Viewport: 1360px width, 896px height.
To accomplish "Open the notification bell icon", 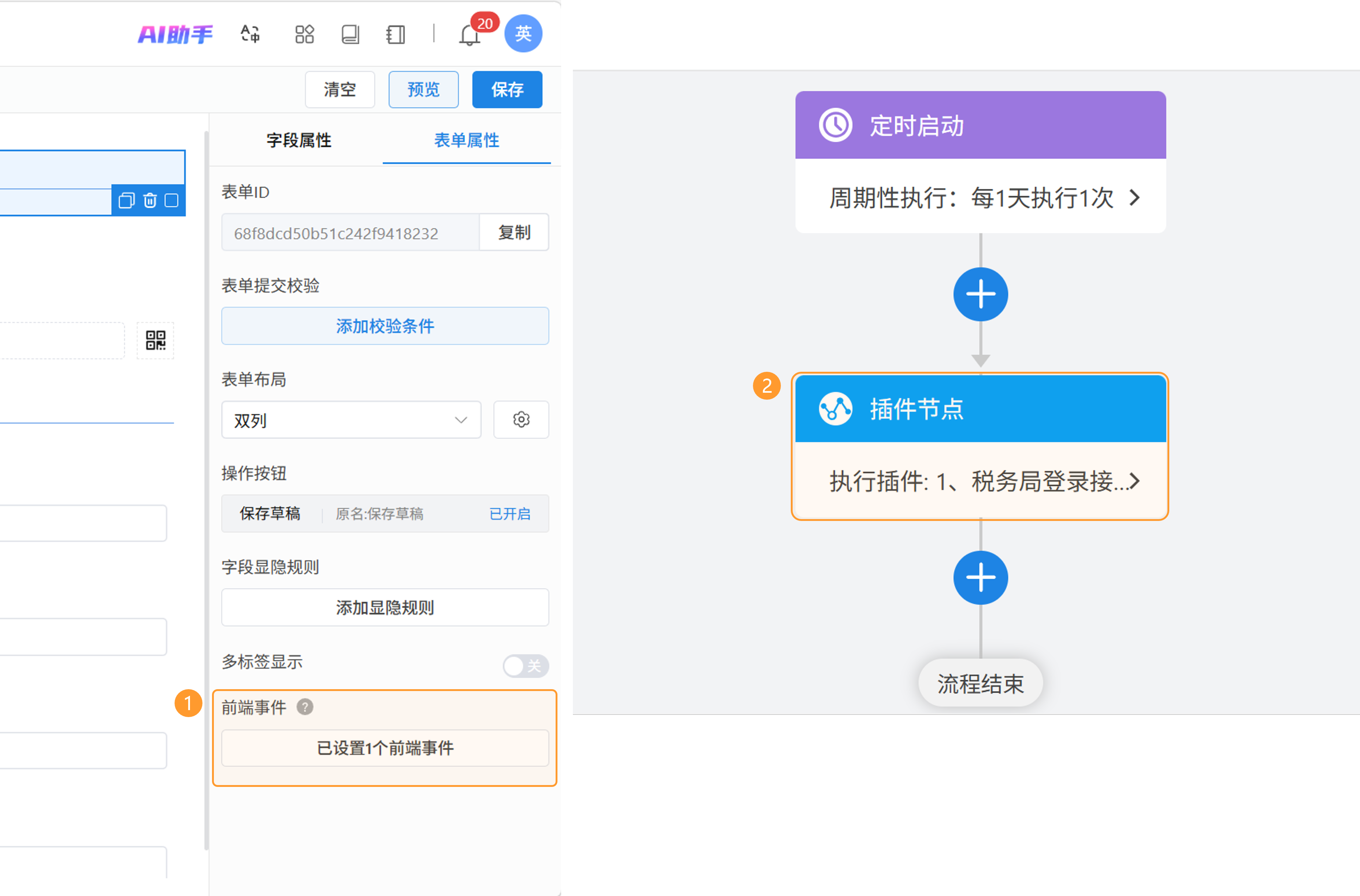I will [469, 35].
